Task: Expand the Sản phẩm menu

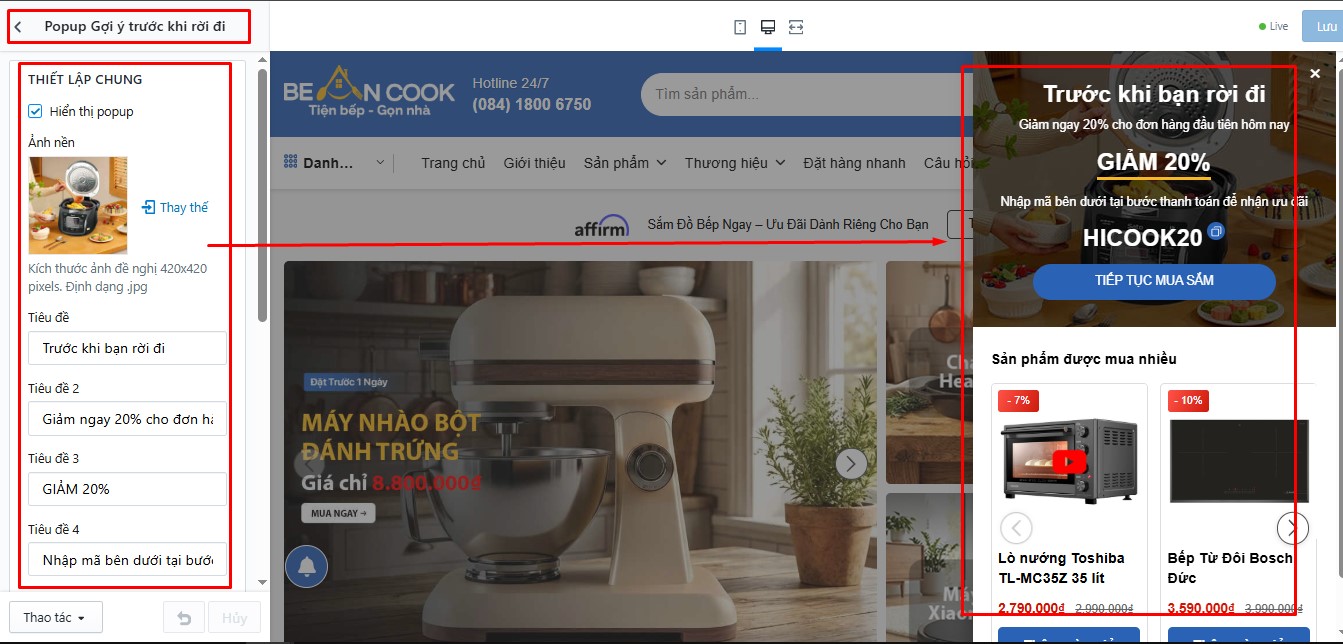Action: click(x=625, y=163)
